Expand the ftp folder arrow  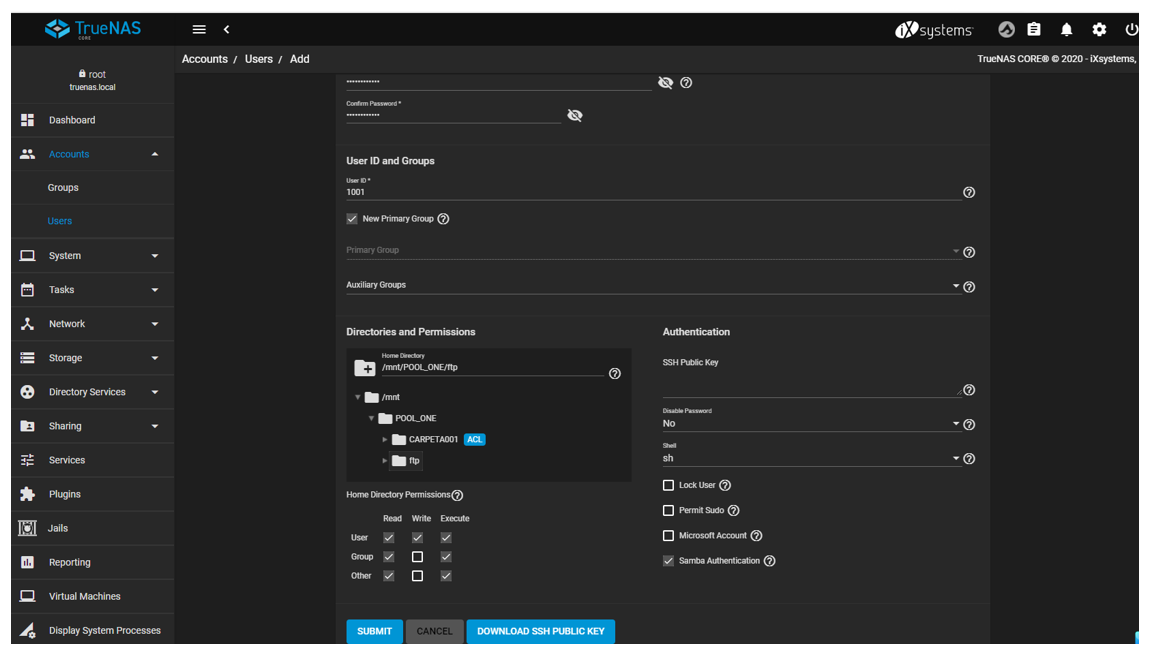[x=385, y=461]
